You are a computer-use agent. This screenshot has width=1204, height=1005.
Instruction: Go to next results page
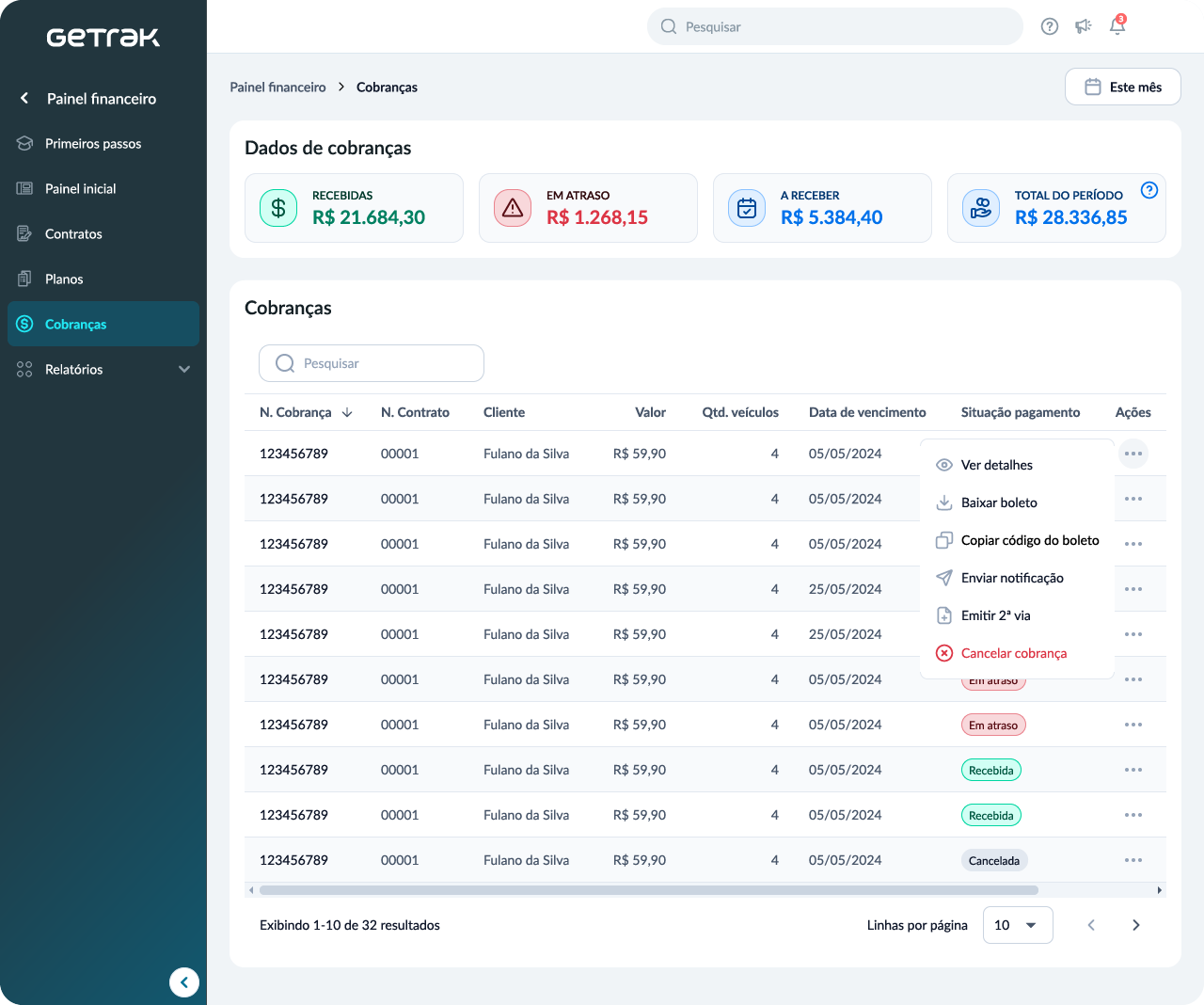tap(1135, 925)
